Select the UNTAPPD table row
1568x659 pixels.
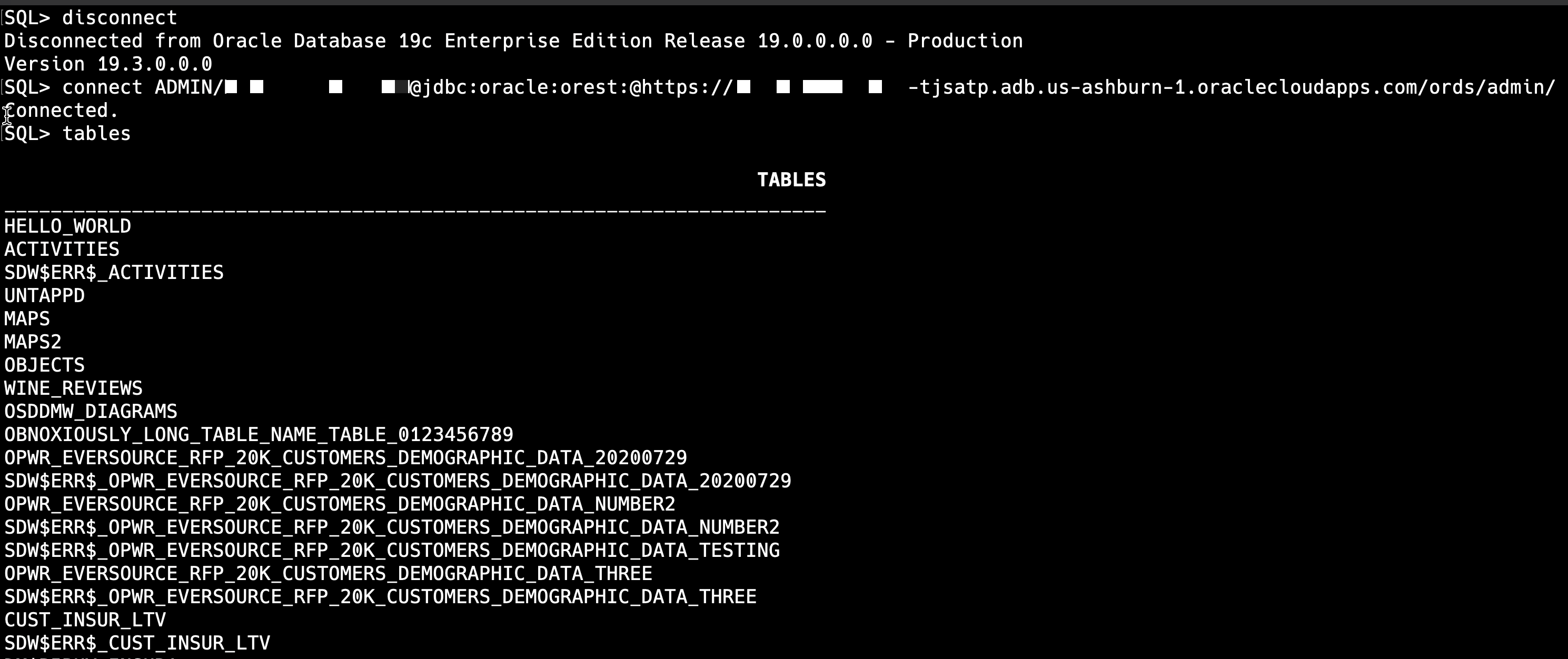(44, 296)
